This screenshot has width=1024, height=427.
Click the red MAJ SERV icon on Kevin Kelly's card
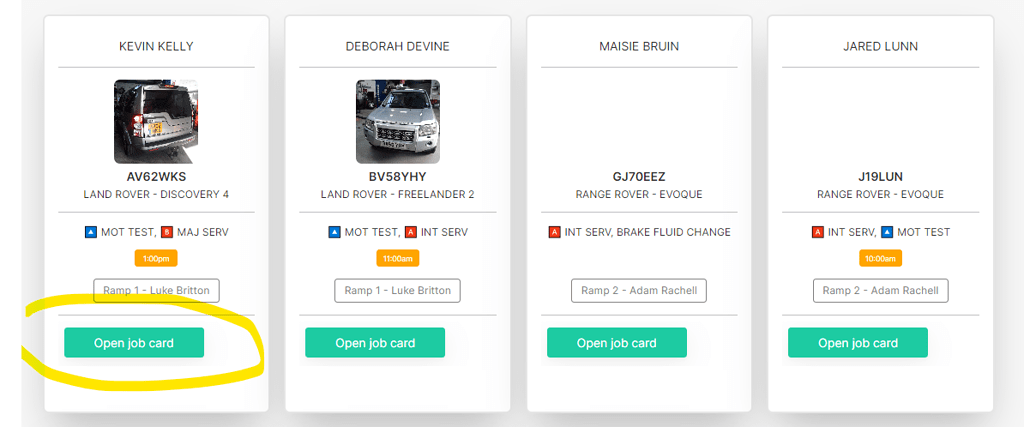(167, 233)
